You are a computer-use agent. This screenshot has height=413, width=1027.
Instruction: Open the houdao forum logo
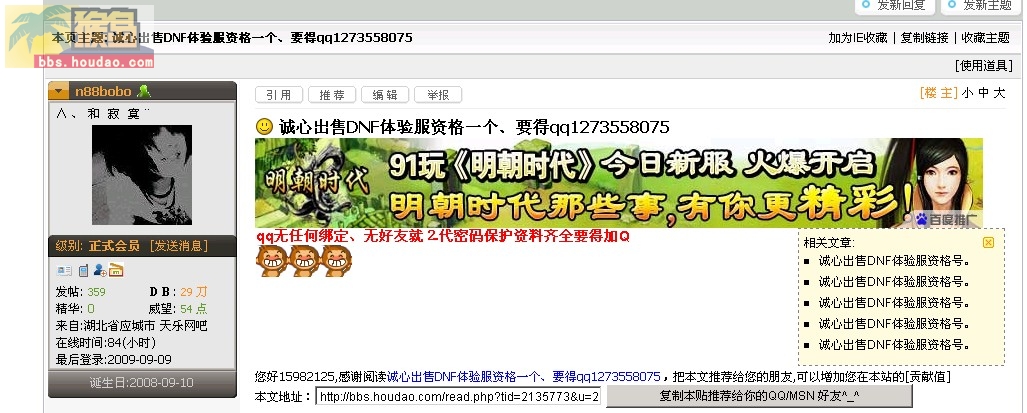[x=80, y=37]
